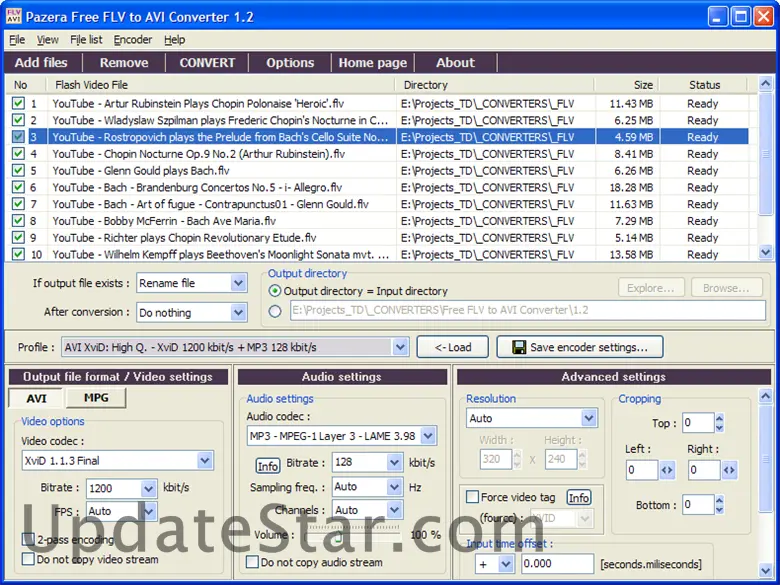Open the Sampling freq. dropdown
This screenshot has height=585, width=780.
tap(394, 487)
